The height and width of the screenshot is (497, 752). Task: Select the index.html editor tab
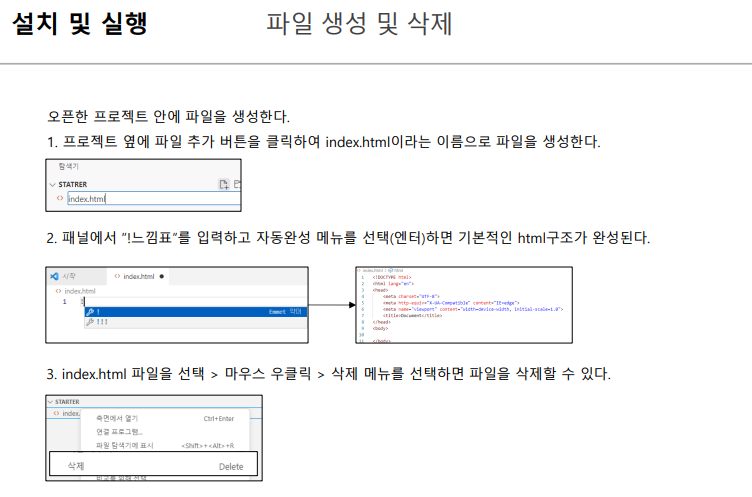pos(139,276)
